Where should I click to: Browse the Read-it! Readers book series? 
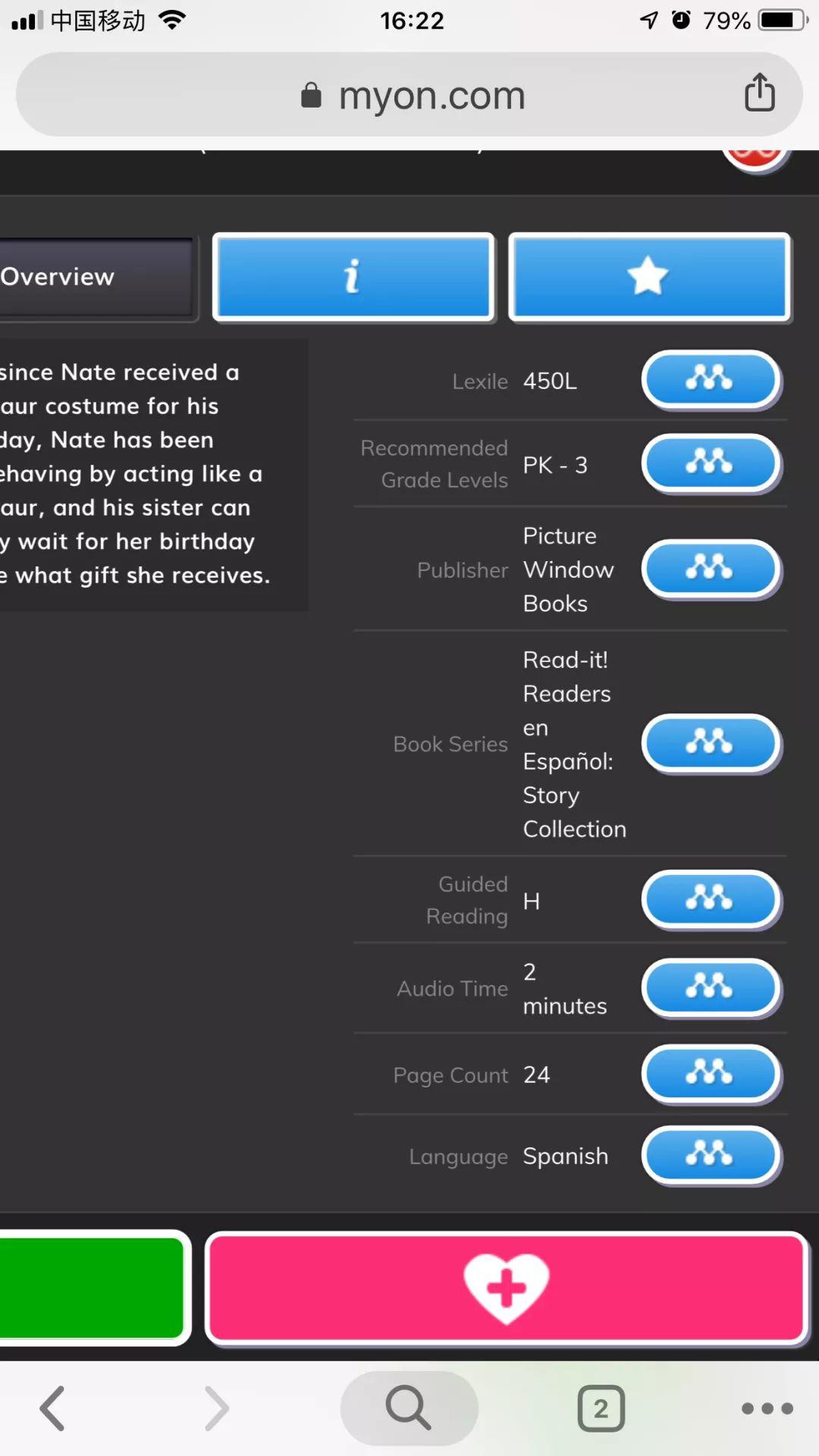tap(711, 743)
